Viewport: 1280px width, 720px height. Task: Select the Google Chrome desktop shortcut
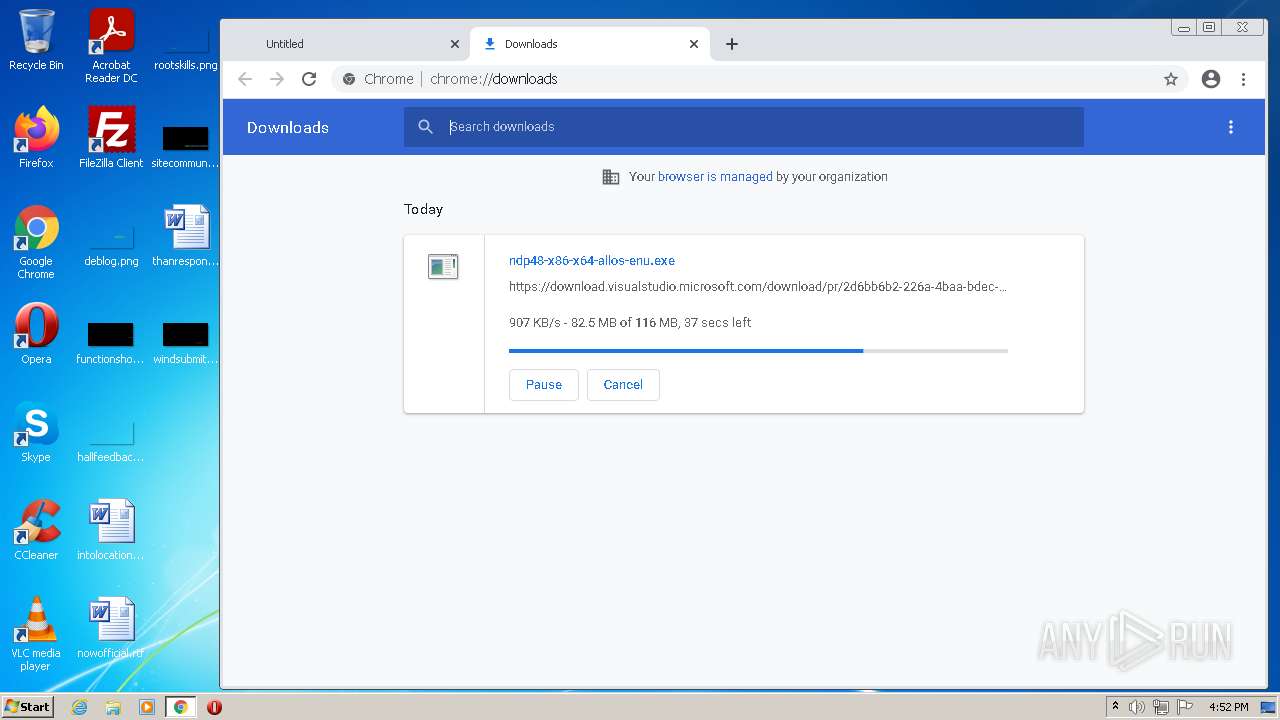pyautogui.click(x=36, y=243)
